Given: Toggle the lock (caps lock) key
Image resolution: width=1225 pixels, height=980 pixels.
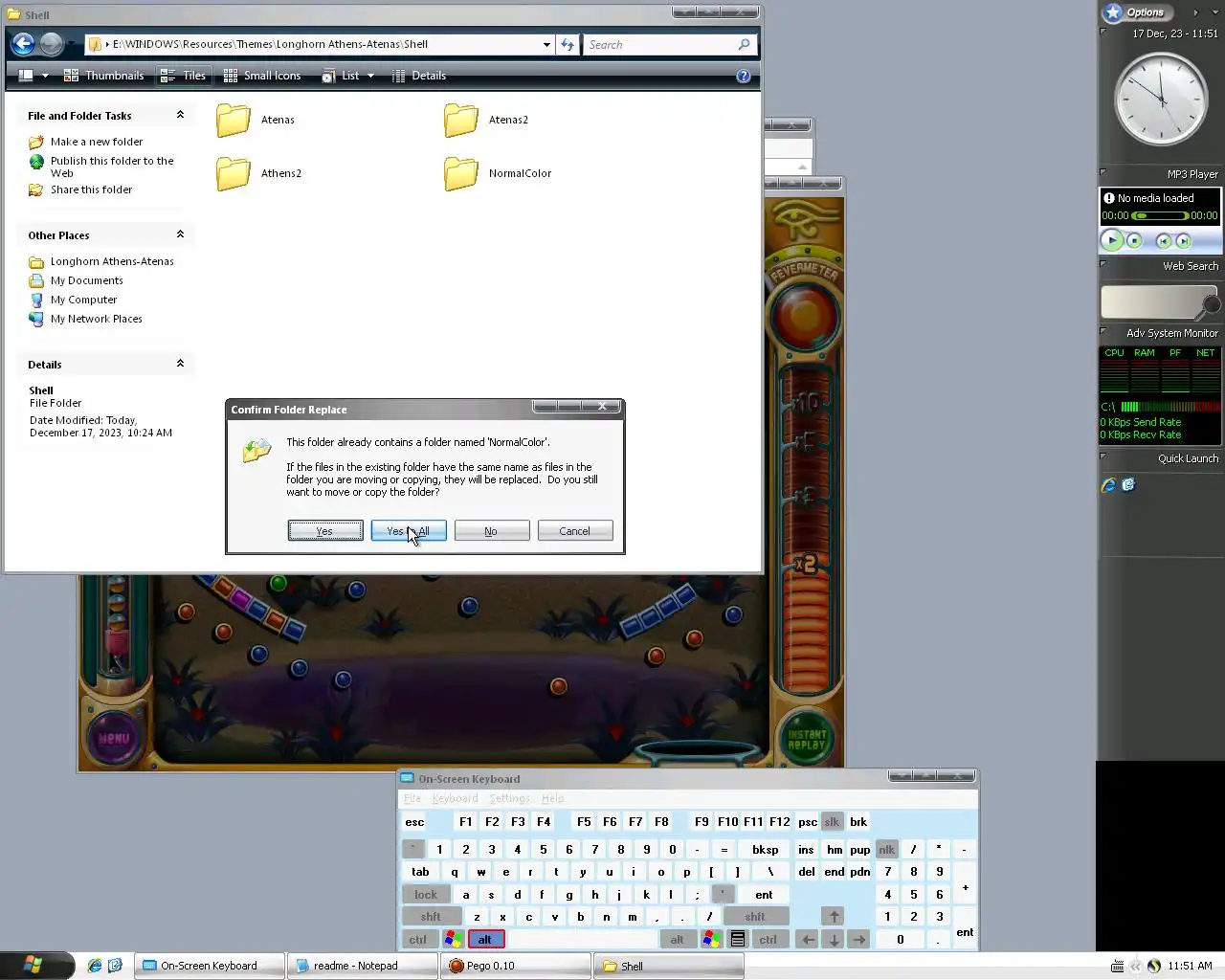Looking at the screenshot, I should pos(426,895).
